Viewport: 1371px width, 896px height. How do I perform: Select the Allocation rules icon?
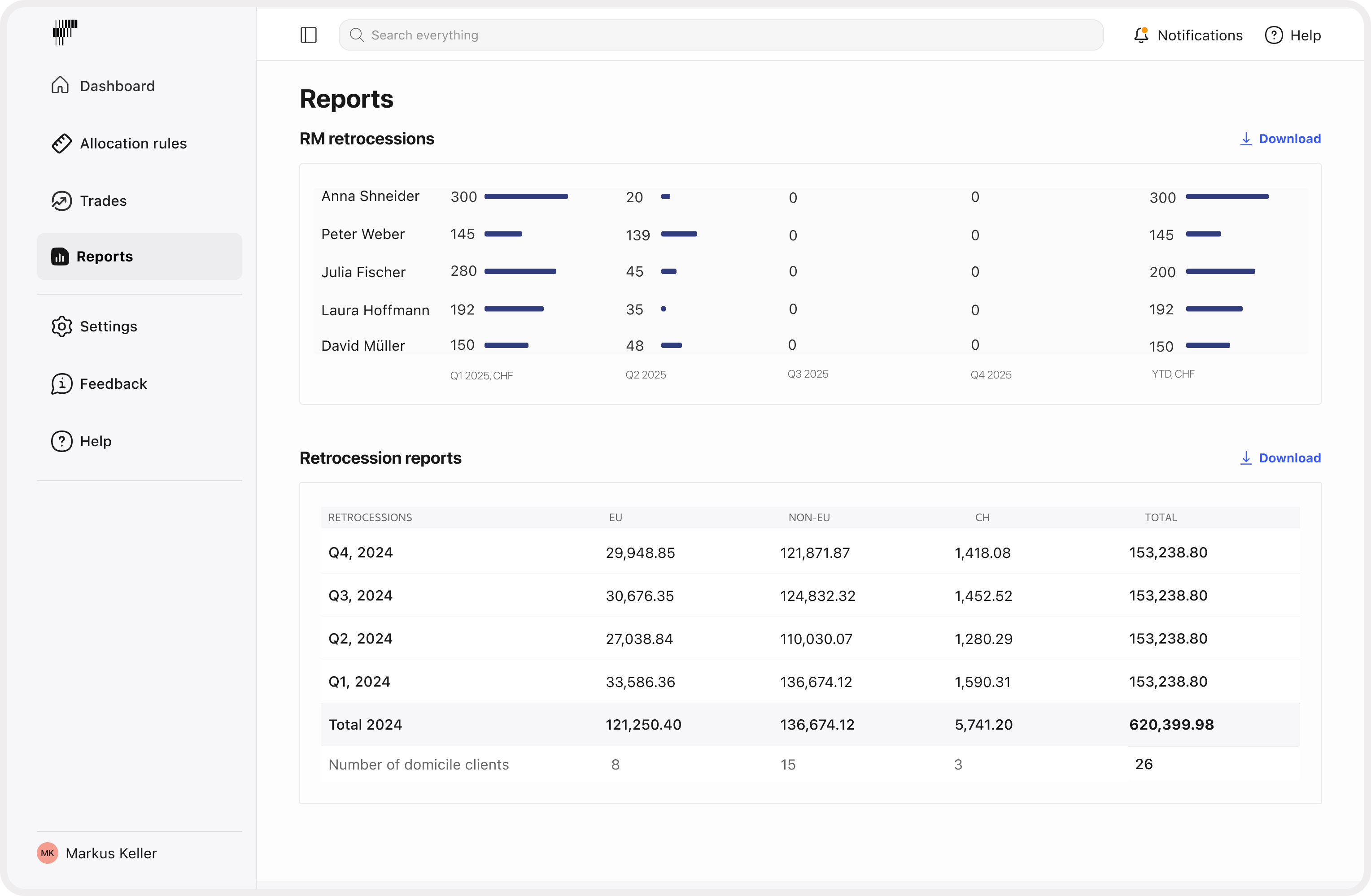click(x=61, y=143)
